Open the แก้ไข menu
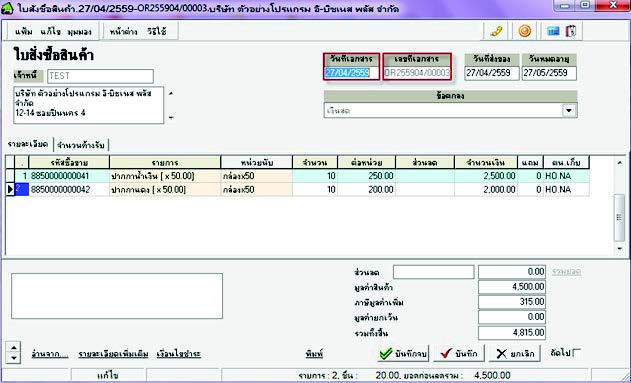Viewport: 631px width, 383px height. (x=50, y=32)
